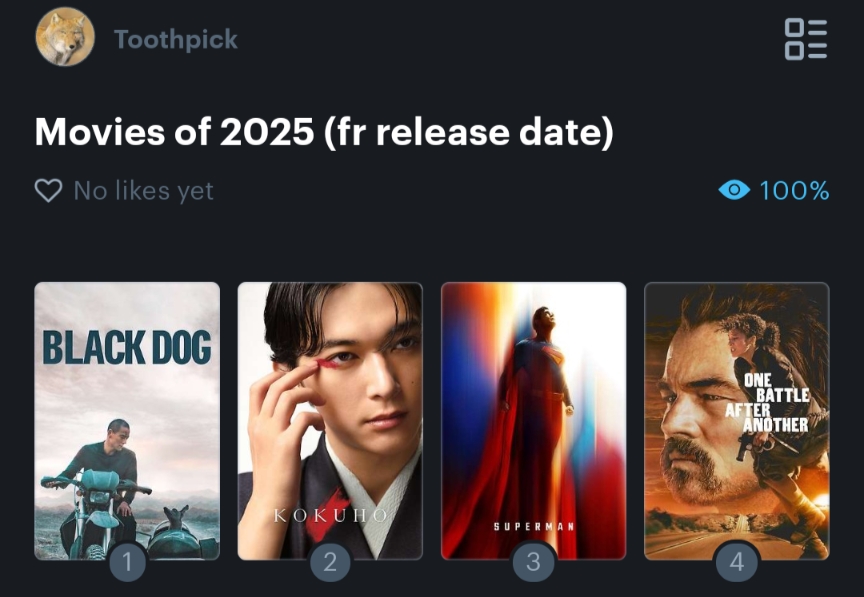864x597 pixels.
Task: Click the blue eye watched icon
Action: pyautogui.click(x=734, y=190)
